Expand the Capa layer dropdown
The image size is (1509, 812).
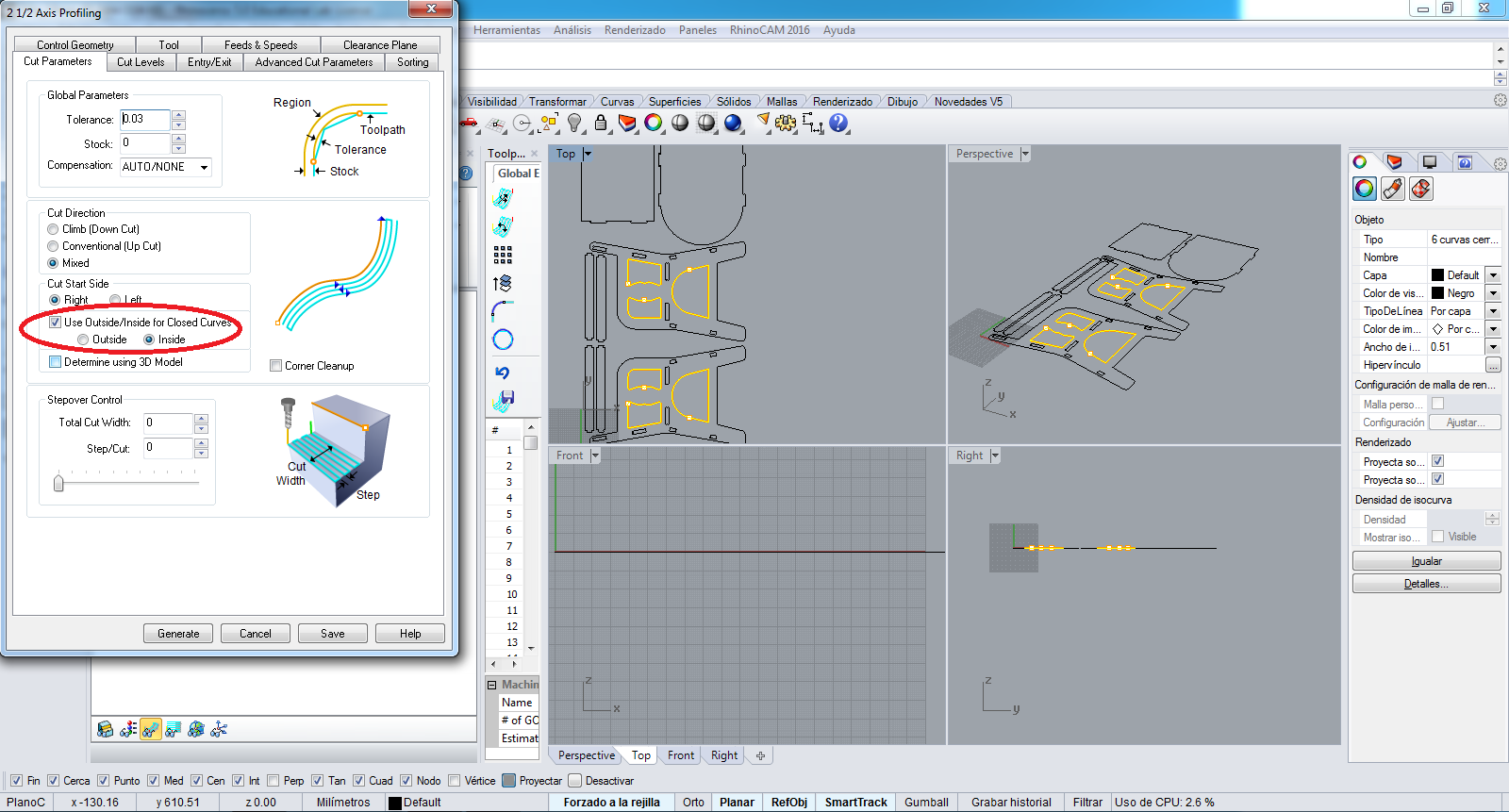point(1492,275)
